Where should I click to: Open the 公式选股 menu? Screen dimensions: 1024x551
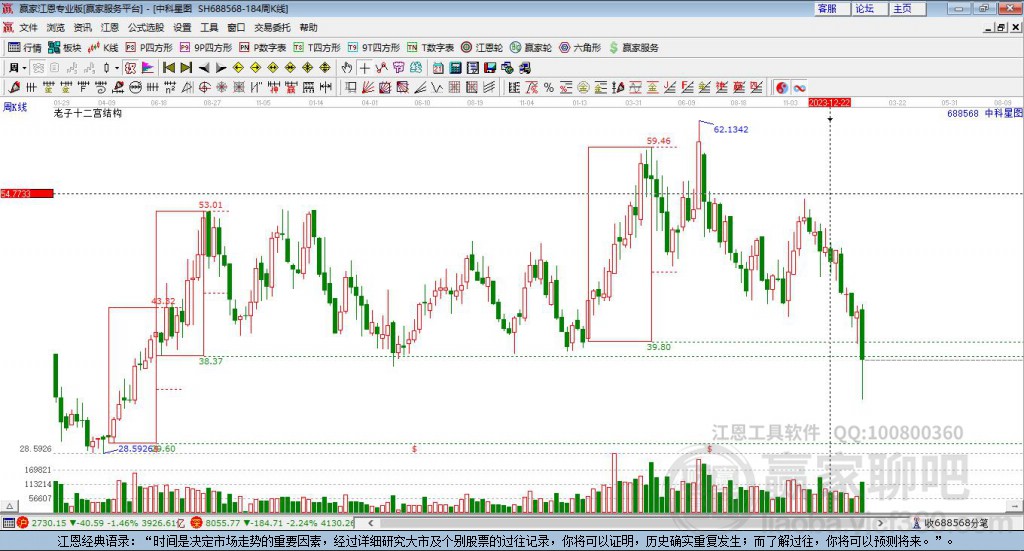point(146,27)
